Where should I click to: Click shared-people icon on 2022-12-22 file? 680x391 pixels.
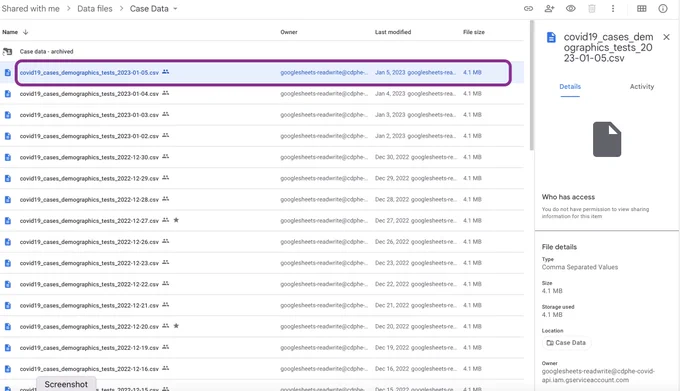pyautogui.click(x=166, y=284)
